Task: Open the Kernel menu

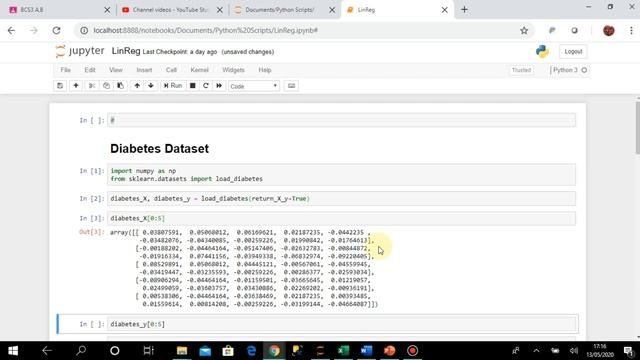Action: tap(199, 70)
